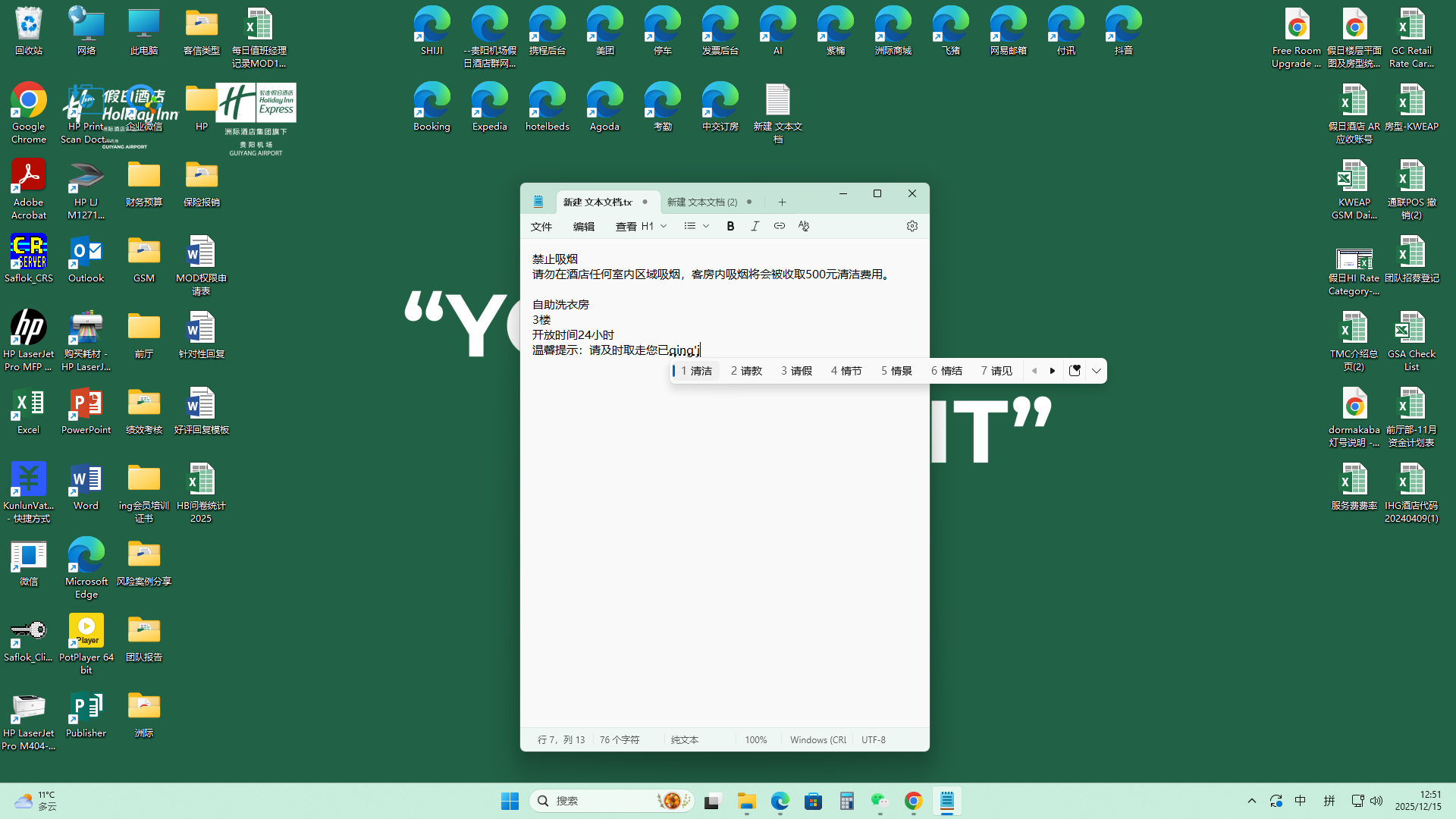
Task: Open the 文件 menu
Action: click(x=541, y=227)
